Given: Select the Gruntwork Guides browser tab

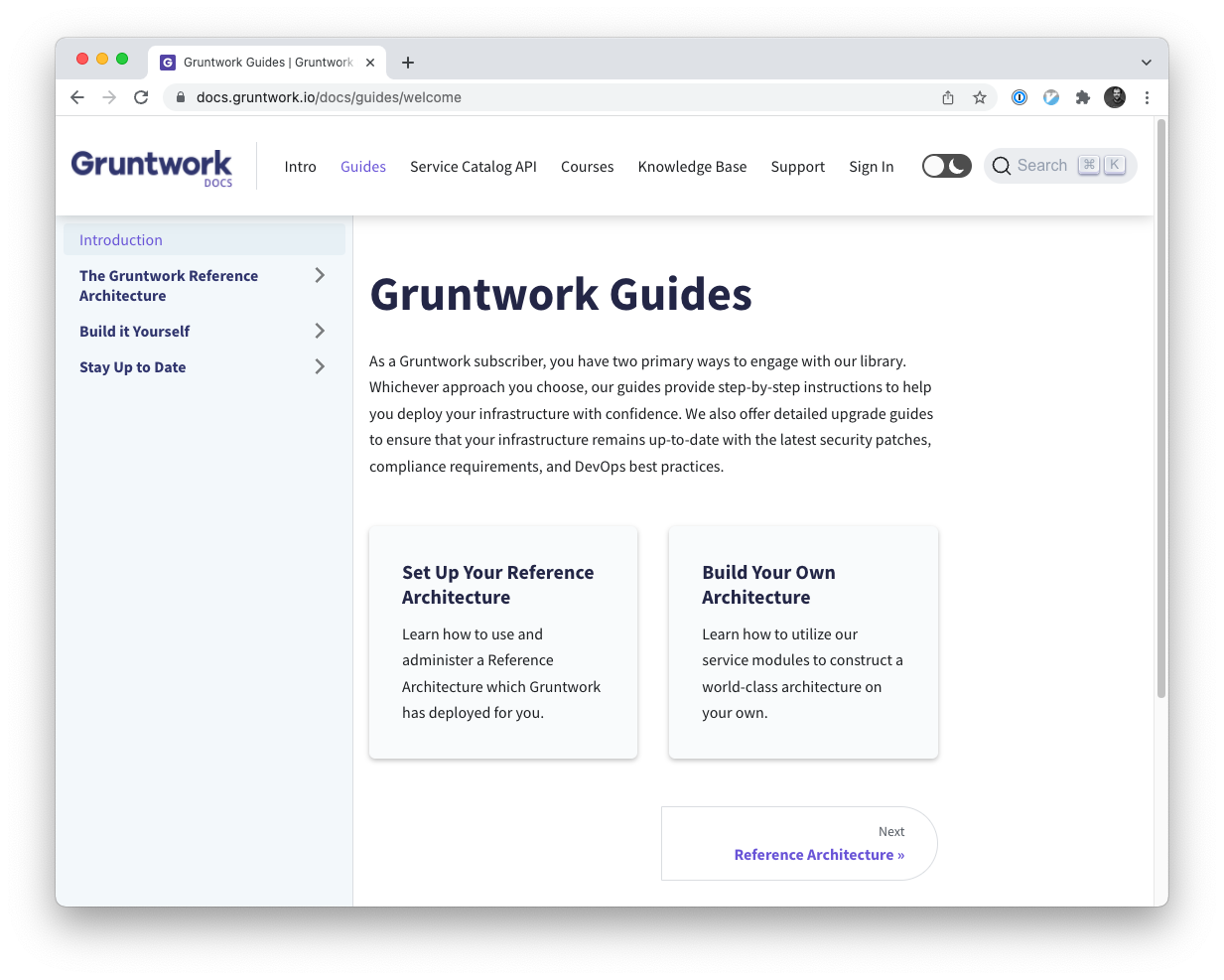Looking at the screenshot, I should (x=268, y=63).
